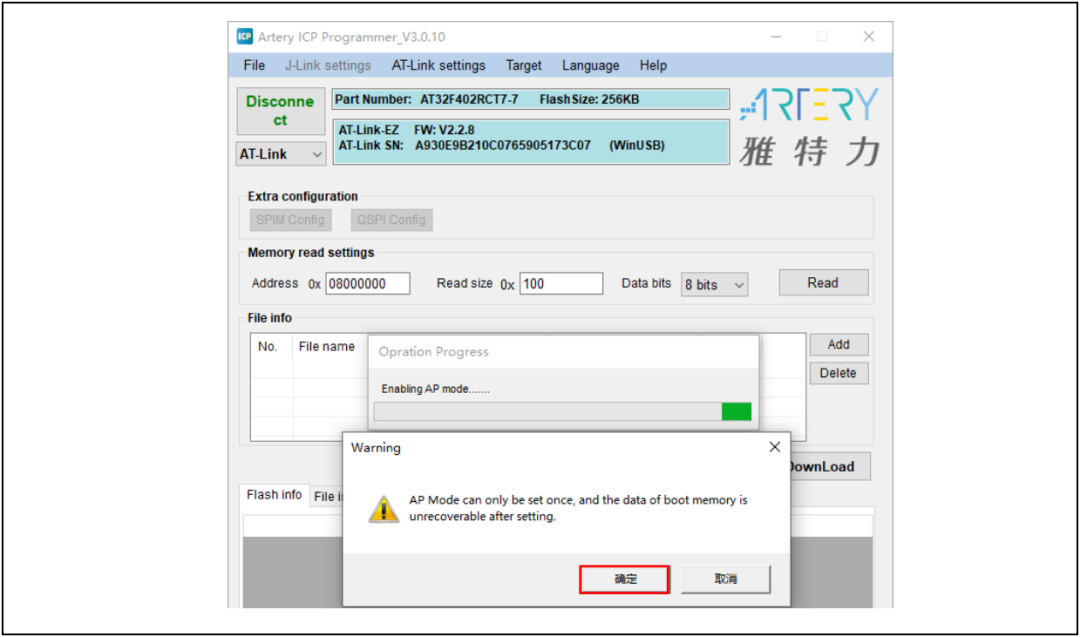
Task: Expand the AT-Link interface dropdown
Action: [x=280, y=154]
